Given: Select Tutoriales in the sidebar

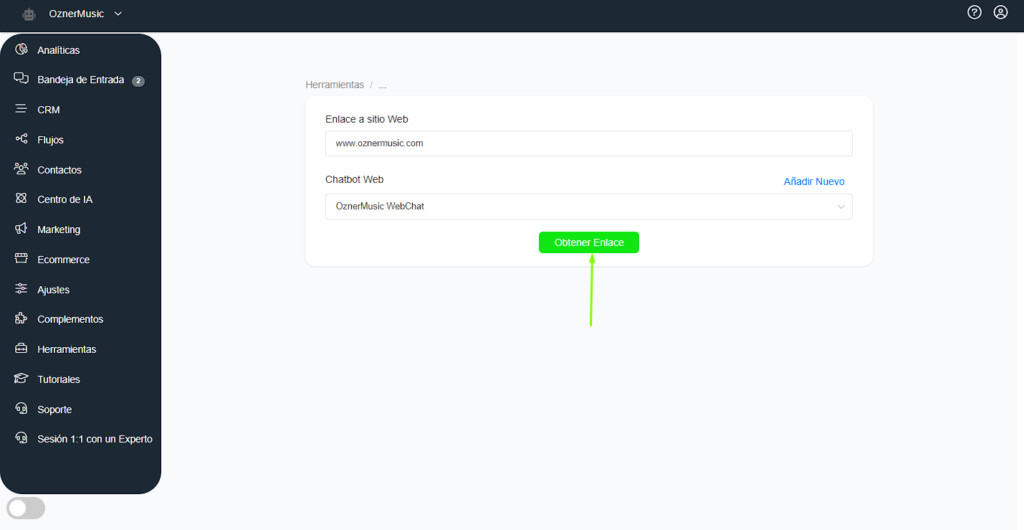Looking at the screenshot, I should [58, 380].
